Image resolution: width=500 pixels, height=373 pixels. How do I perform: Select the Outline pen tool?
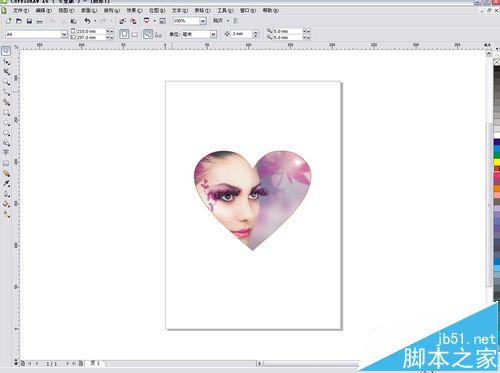click(x=6, y=194)
